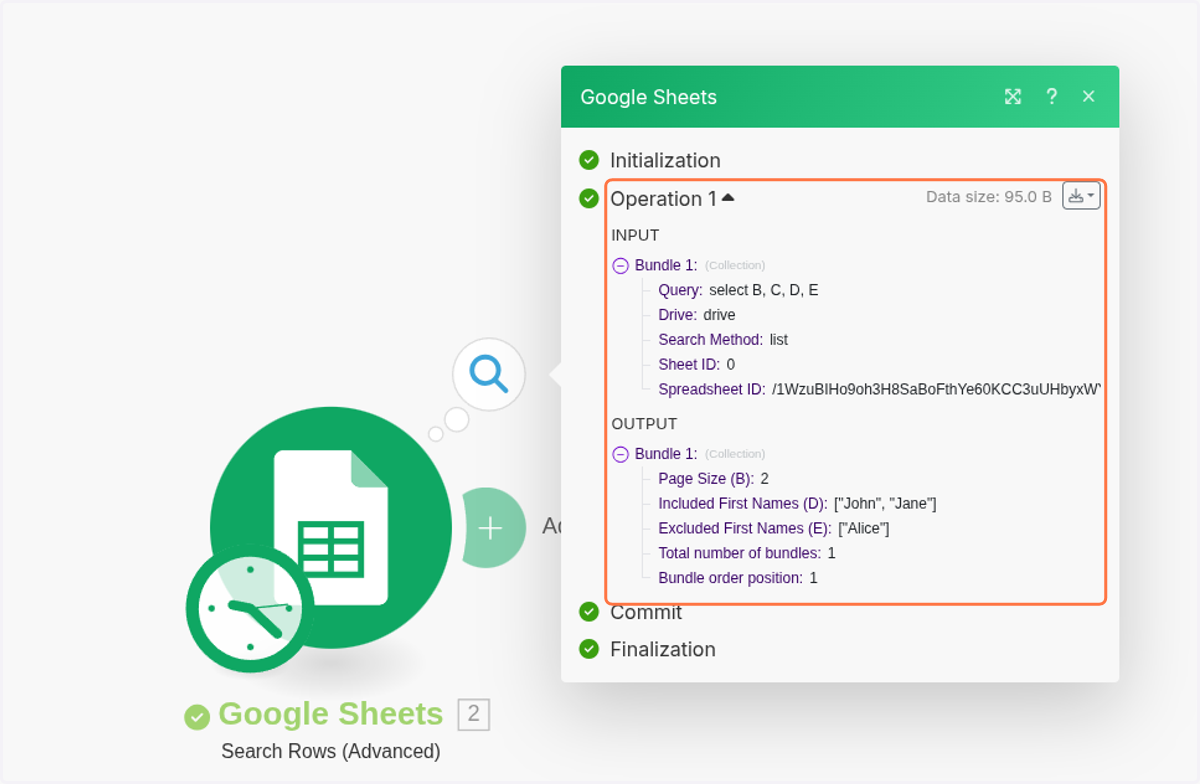Click the Finalization green check icon
1200x784 pixels.
[589, 649]
